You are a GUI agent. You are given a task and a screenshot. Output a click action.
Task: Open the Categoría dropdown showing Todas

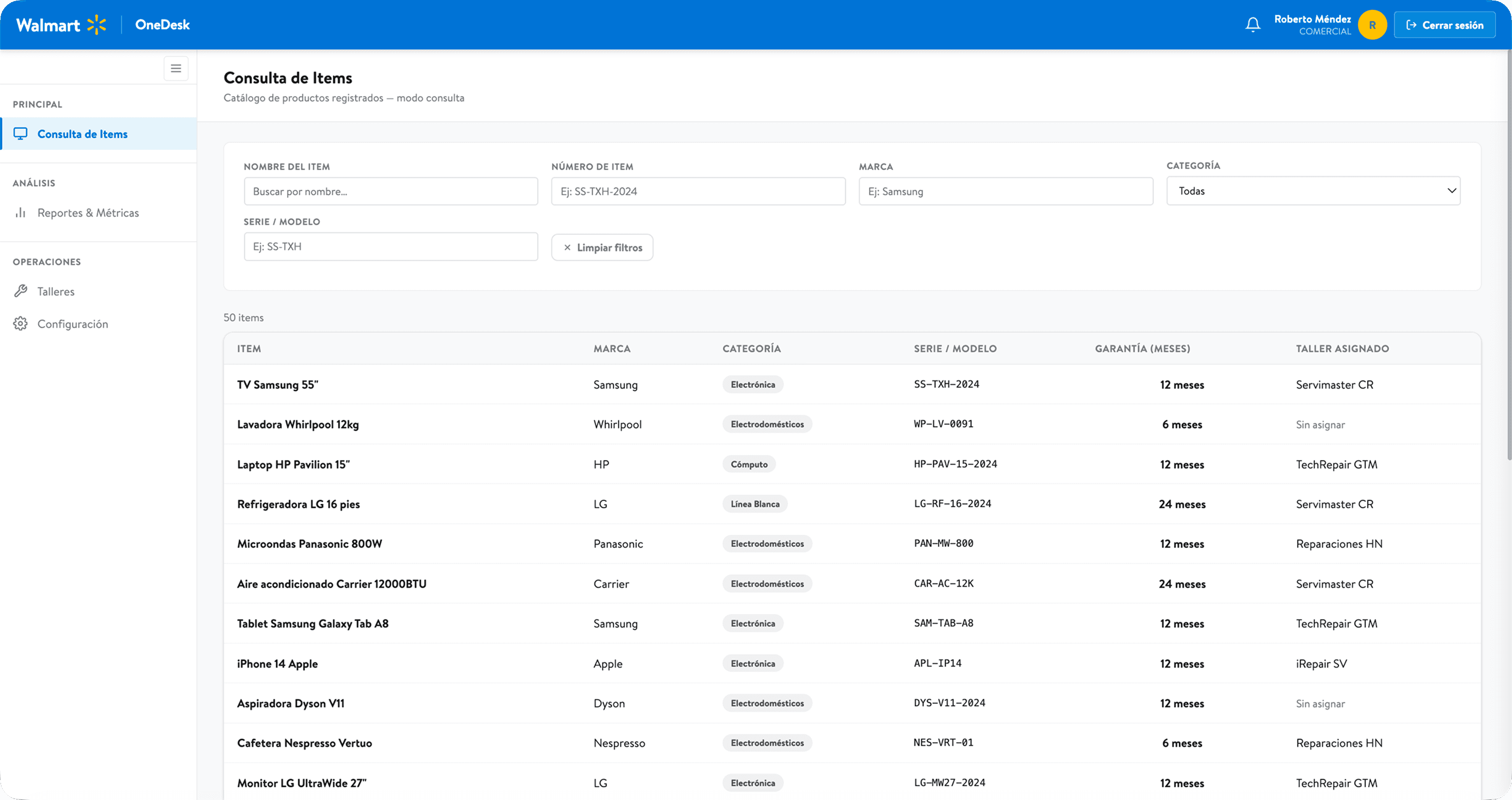(1313, 191)
